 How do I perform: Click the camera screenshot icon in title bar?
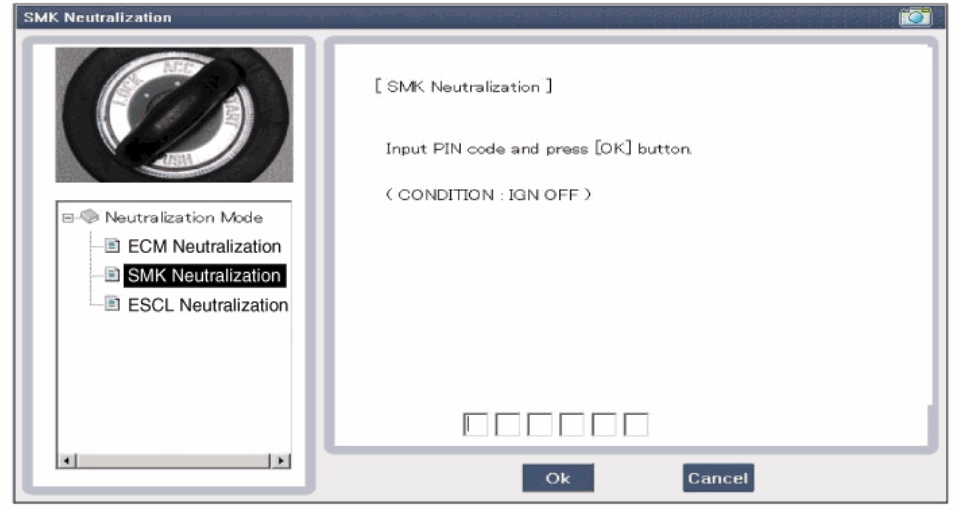pos(916,17)
